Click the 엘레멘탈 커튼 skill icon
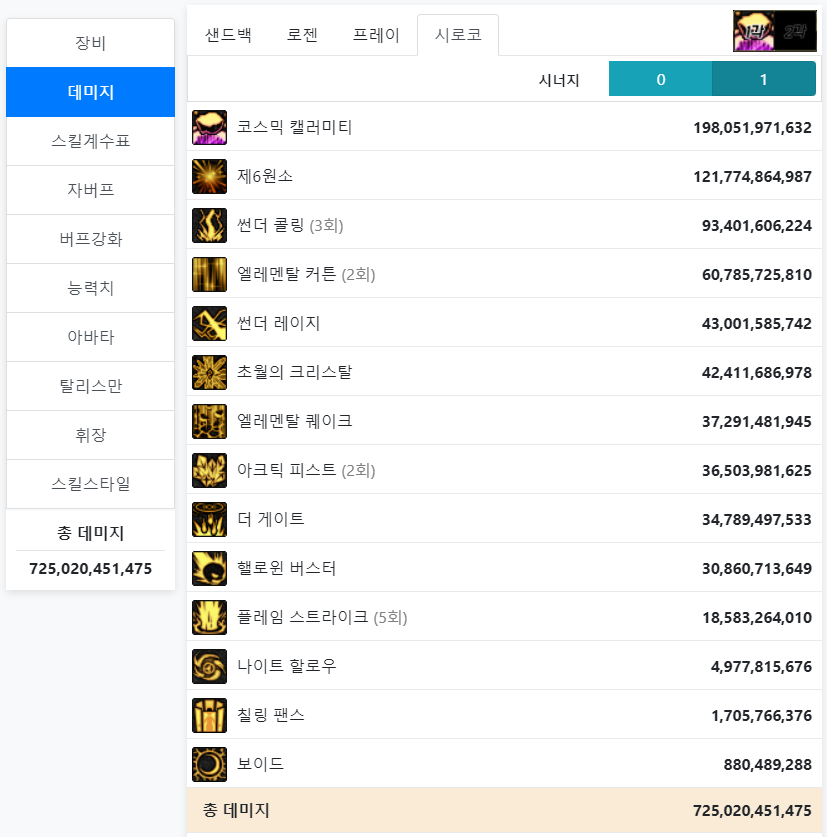 click(209, 274)
